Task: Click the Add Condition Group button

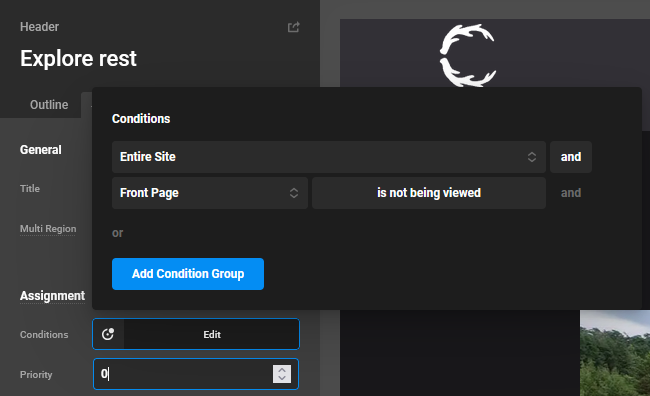Action: 188,274
